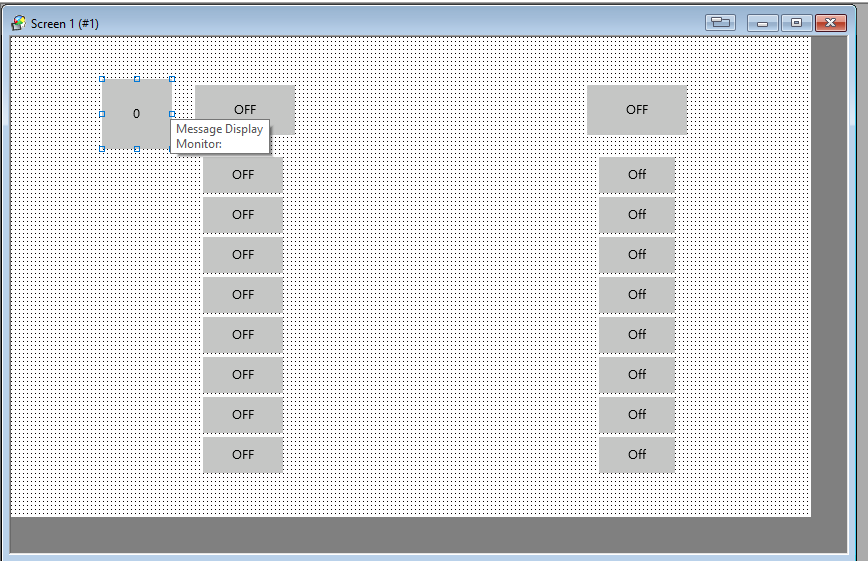Close the Screen 1 window

tap(830, 23)
